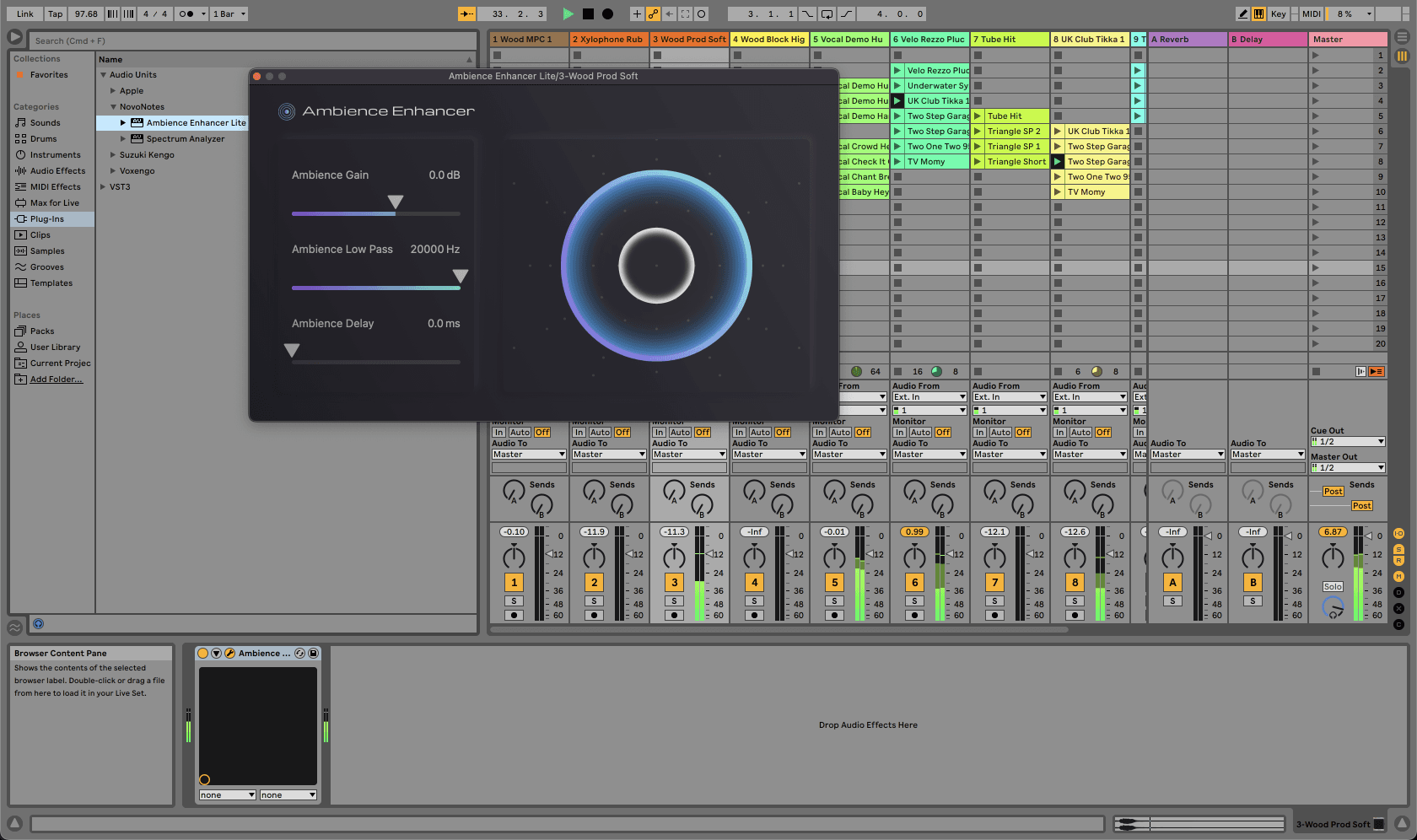Viewport: 1417px width, 840px height.
Task: Expand the VST3 folder
Action: [103, 187]
